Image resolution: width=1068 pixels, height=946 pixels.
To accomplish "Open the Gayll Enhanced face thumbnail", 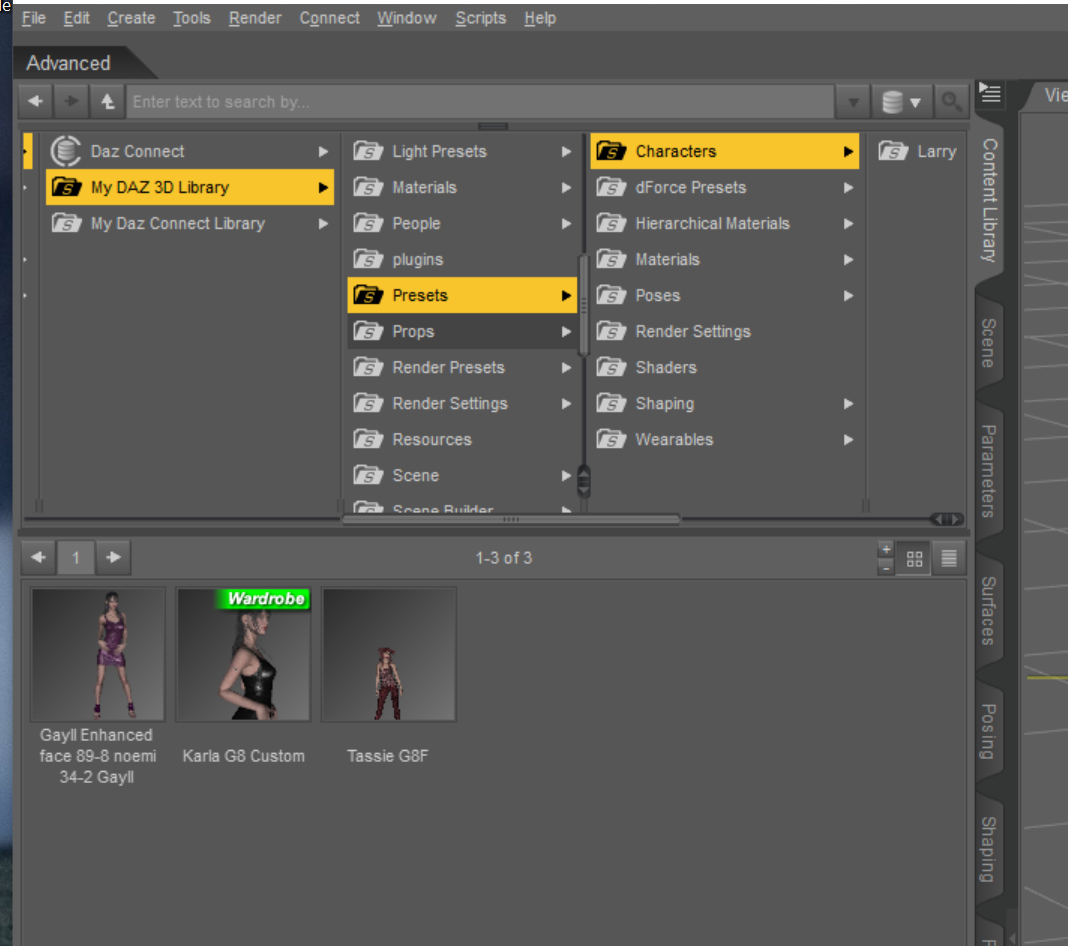I will [97, 655].
